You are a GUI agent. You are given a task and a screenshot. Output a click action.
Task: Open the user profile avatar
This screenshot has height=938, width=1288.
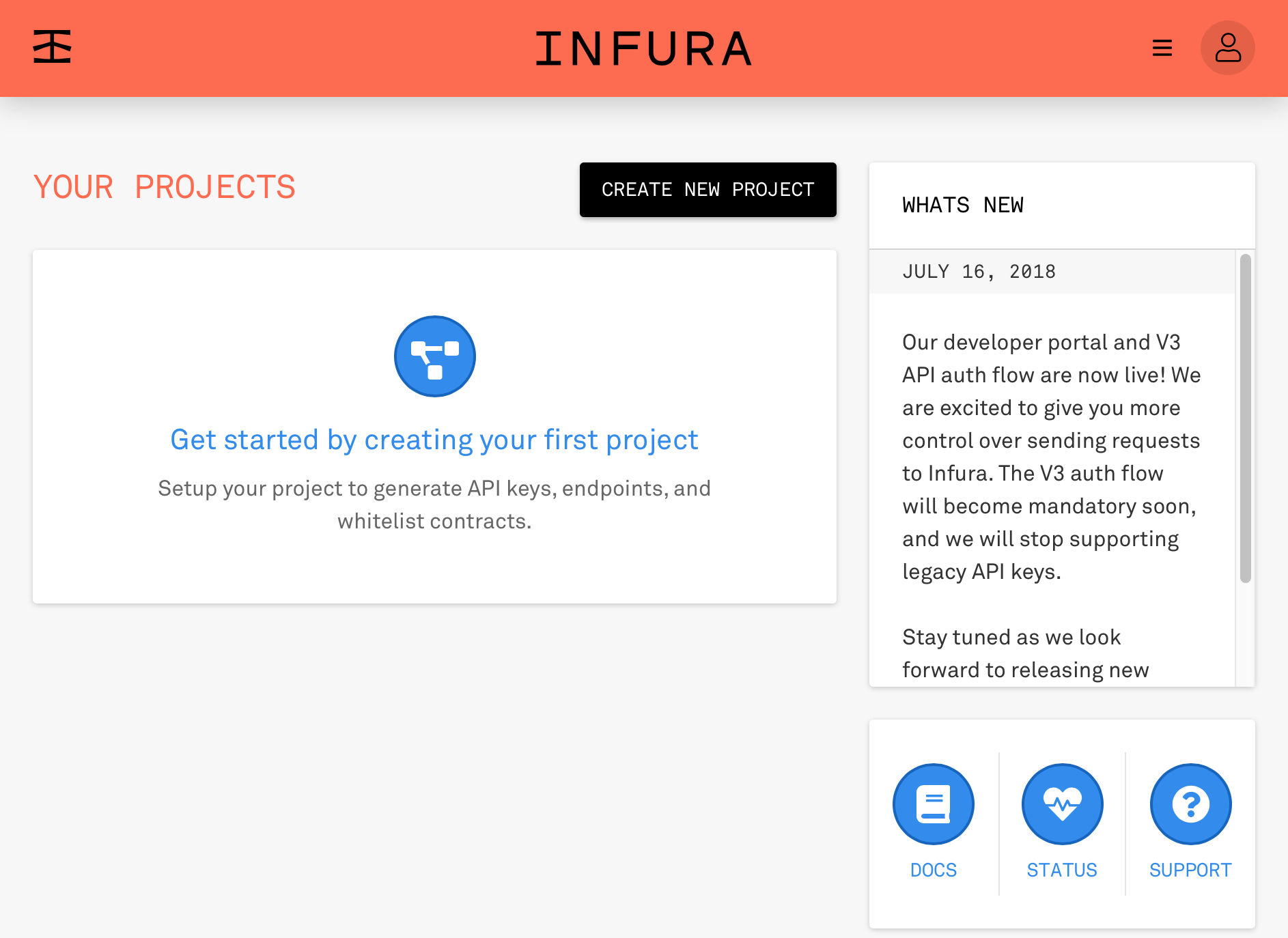click(x=1227, y=48)
